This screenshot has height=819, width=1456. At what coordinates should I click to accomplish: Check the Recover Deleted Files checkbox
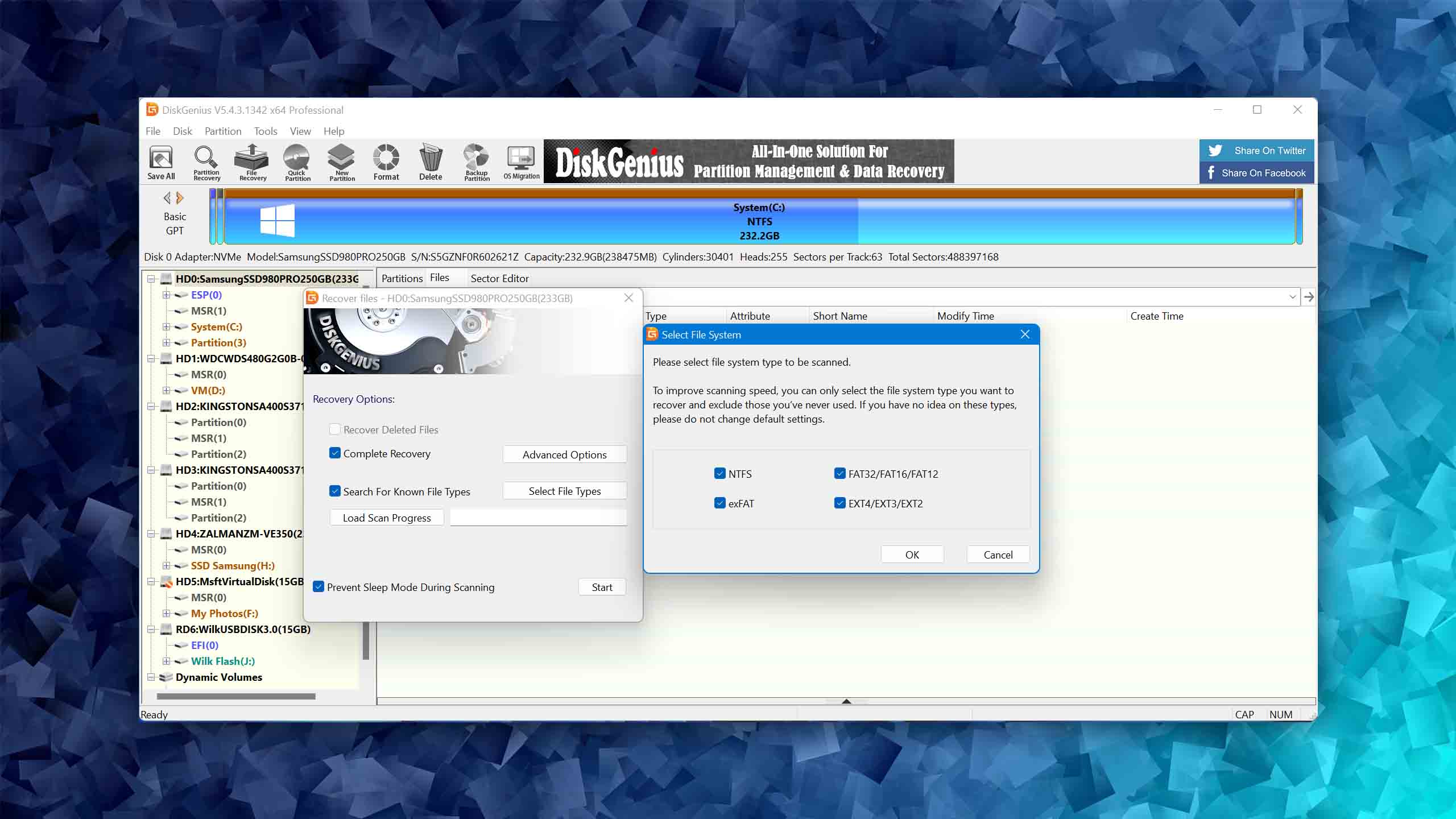335,429
